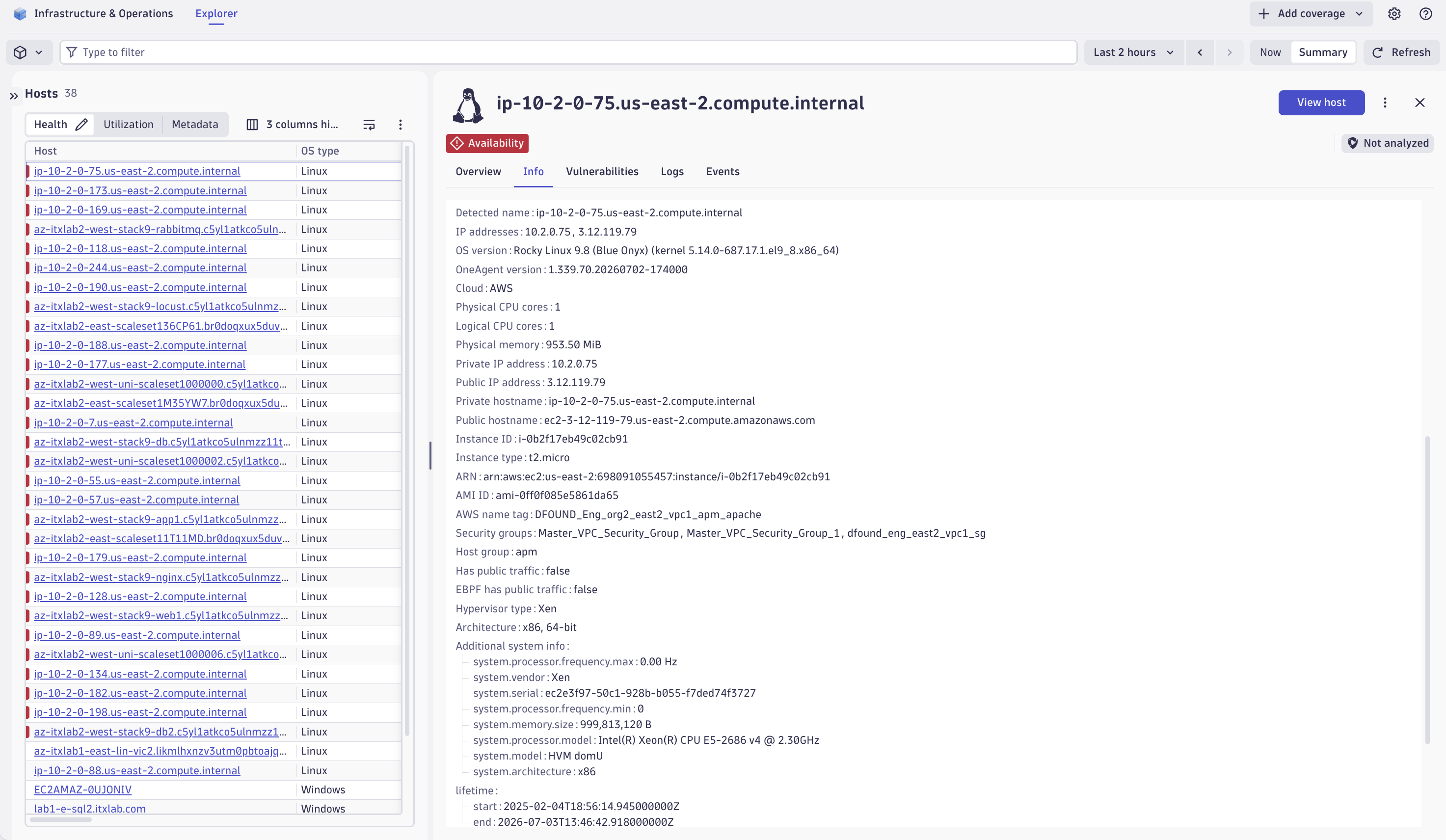Open the Add coverage dropdown
Screen dimensions: 1446x840
click(1311, 14)
